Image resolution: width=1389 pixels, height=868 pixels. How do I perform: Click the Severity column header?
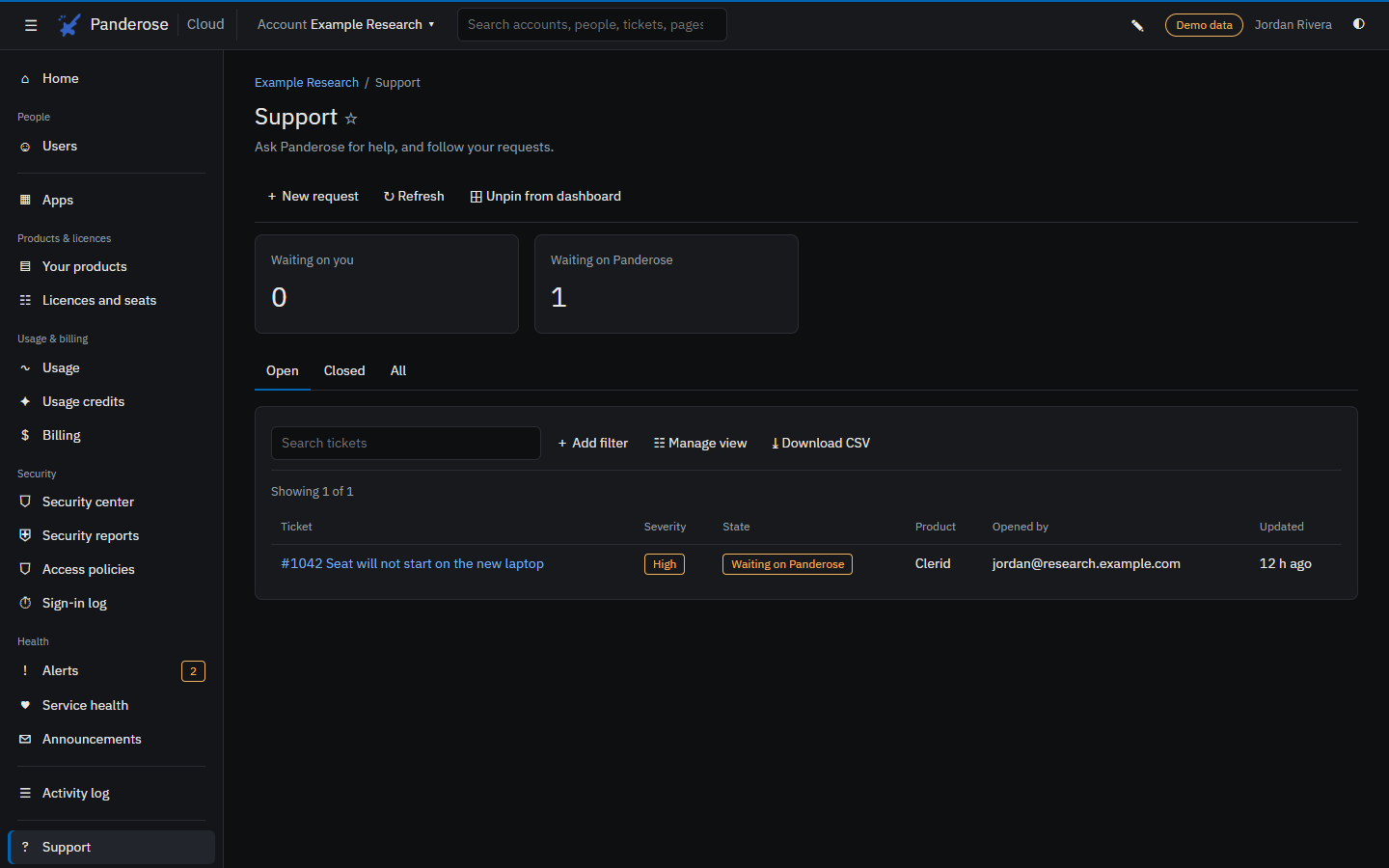click(665, 528)
